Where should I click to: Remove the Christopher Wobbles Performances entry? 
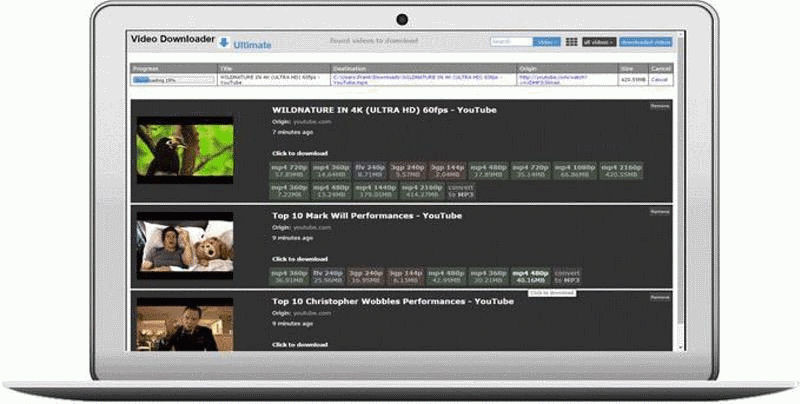[x=660, y=297]
